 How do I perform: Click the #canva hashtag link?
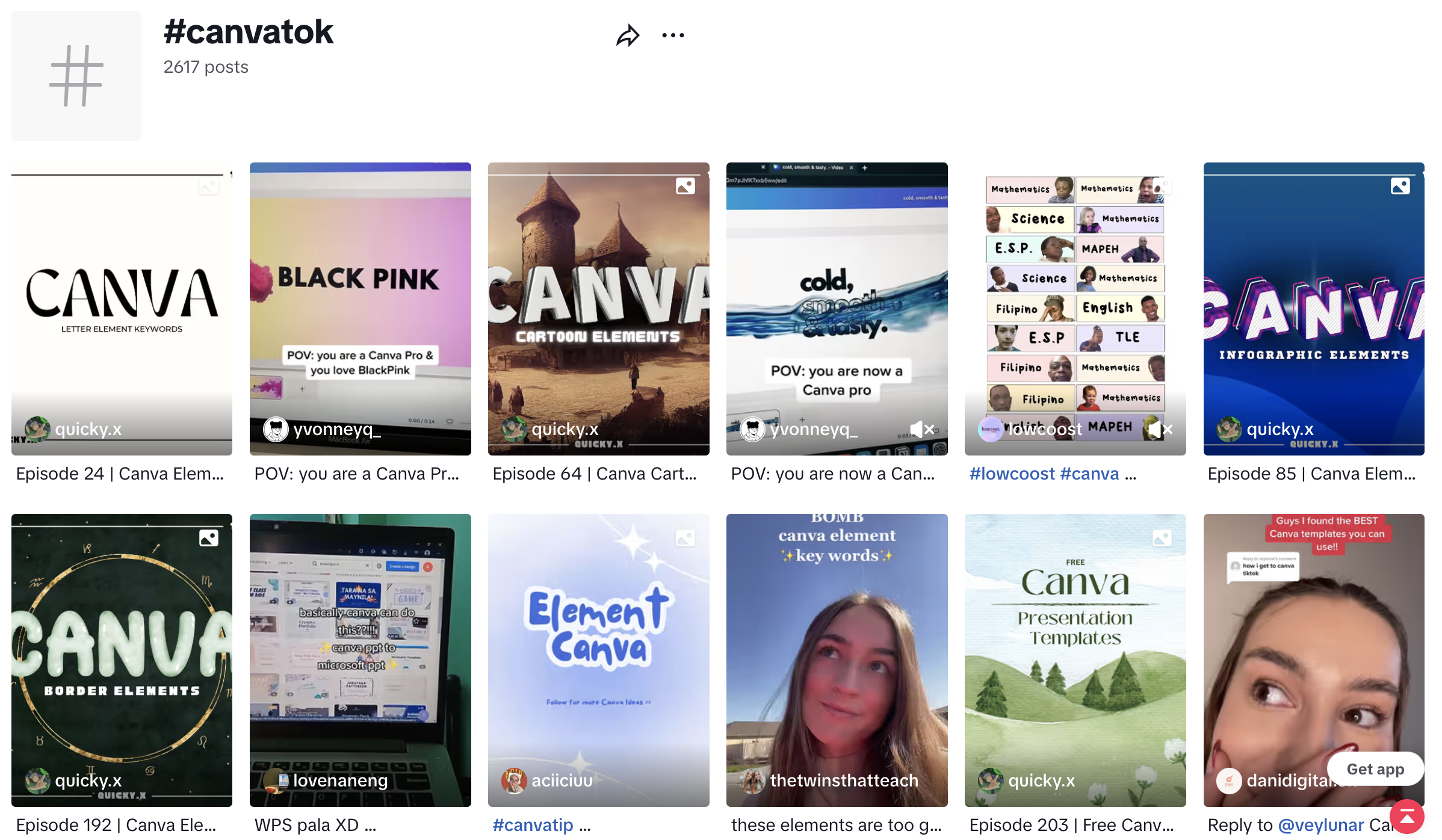point(1089,474)
